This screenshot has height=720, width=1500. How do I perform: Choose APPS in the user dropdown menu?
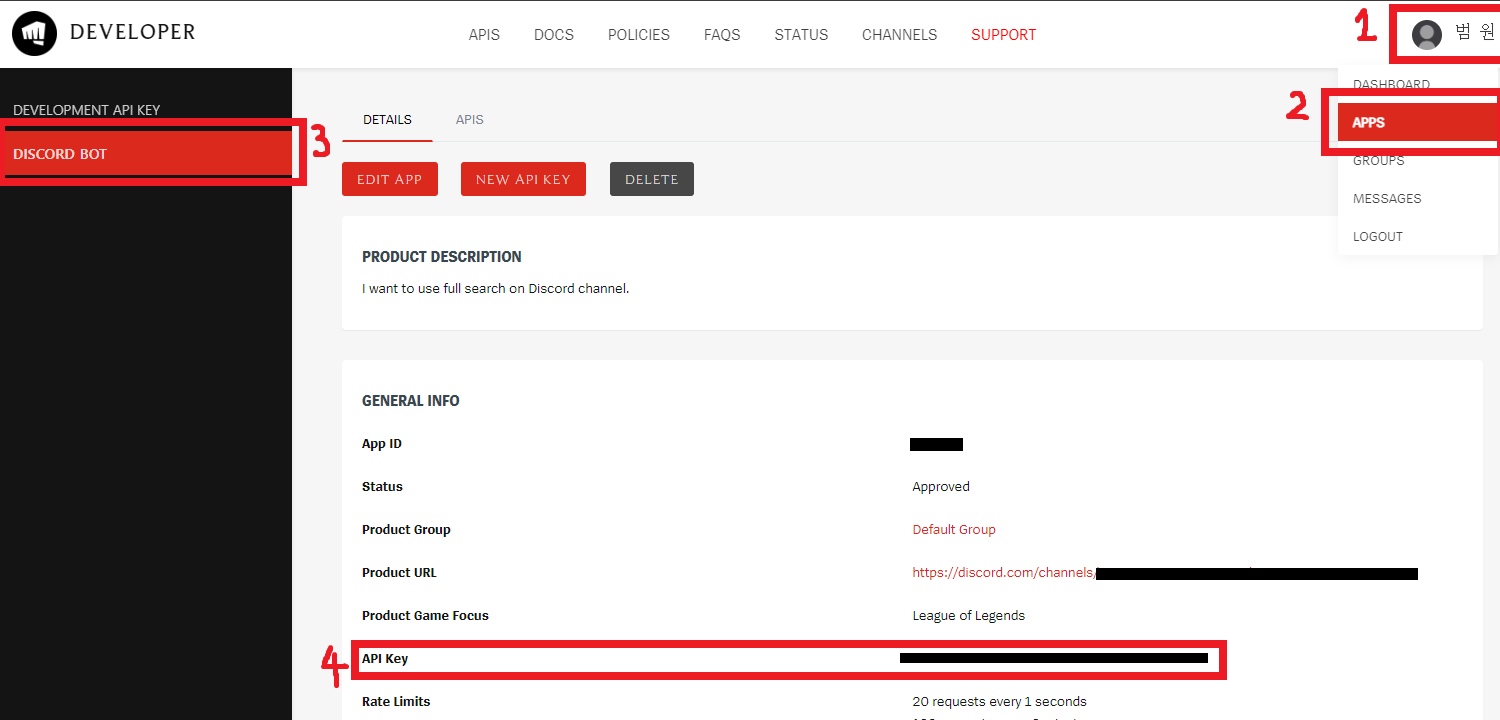(x=1418, y=123)
